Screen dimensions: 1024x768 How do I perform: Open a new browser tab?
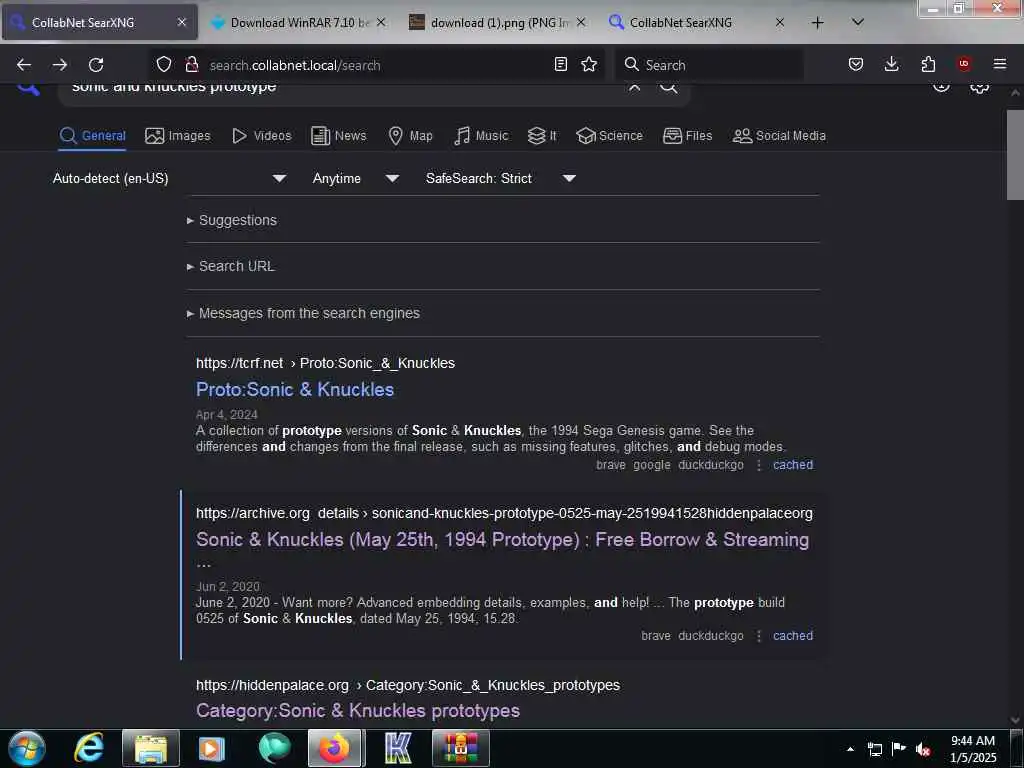817,23
